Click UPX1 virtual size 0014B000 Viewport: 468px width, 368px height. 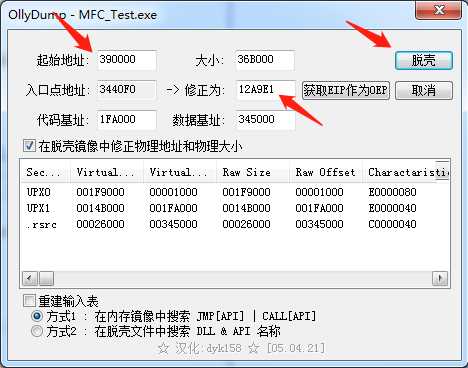(x=100, y=208)
